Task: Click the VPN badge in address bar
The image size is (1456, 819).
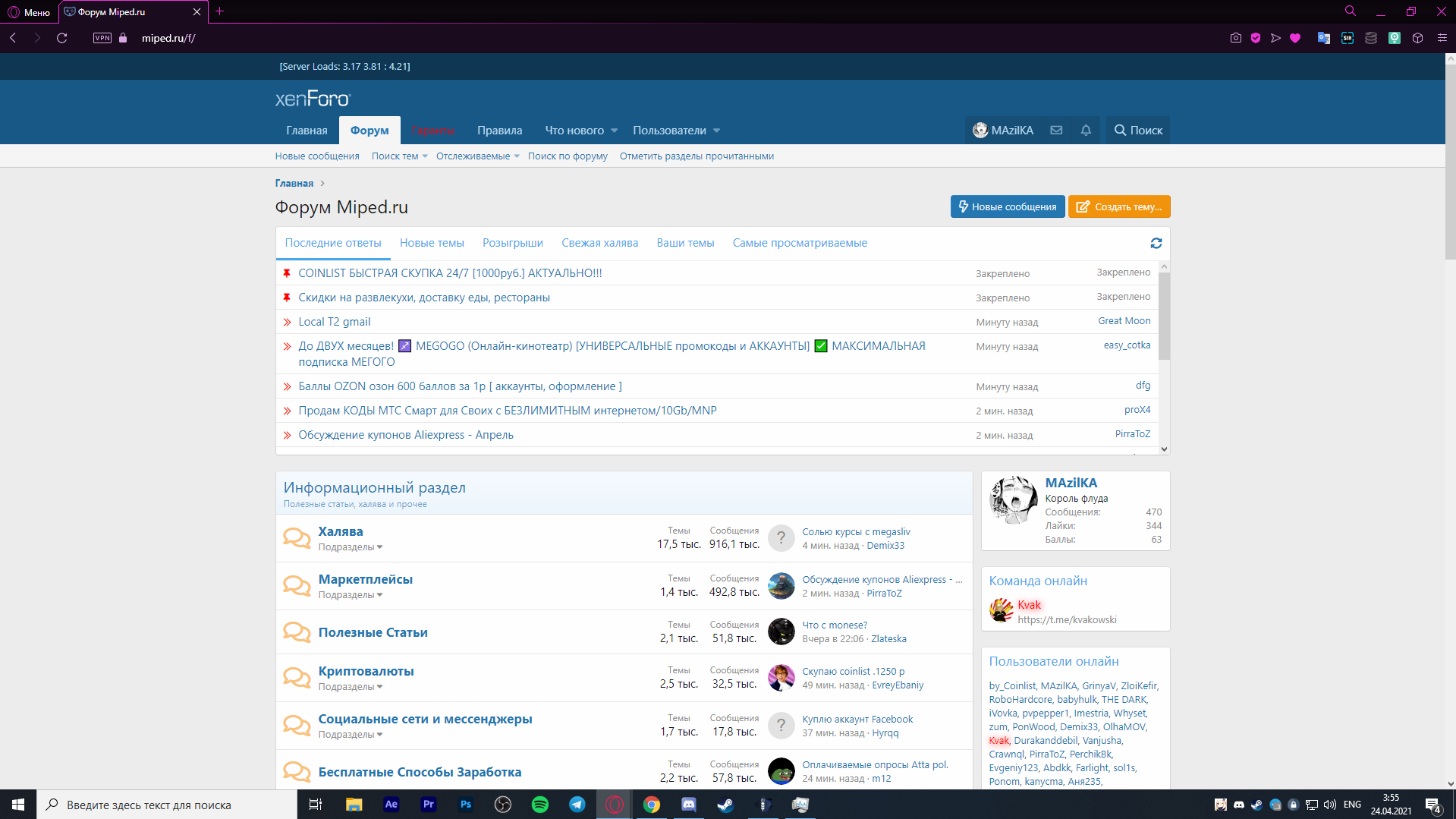Action: (102, 38)
